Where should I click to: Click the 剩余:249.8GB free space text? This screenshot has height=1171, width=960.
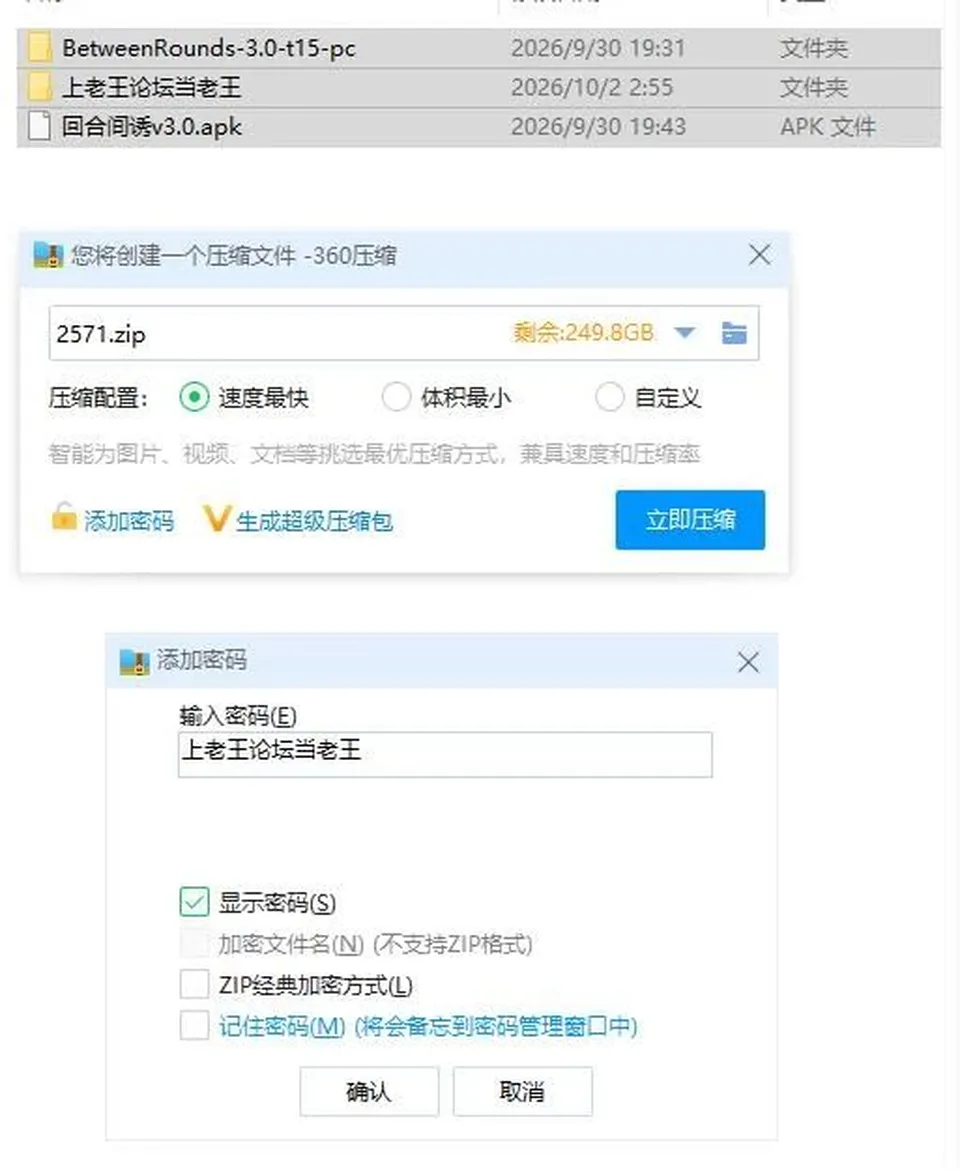[583, 332]
